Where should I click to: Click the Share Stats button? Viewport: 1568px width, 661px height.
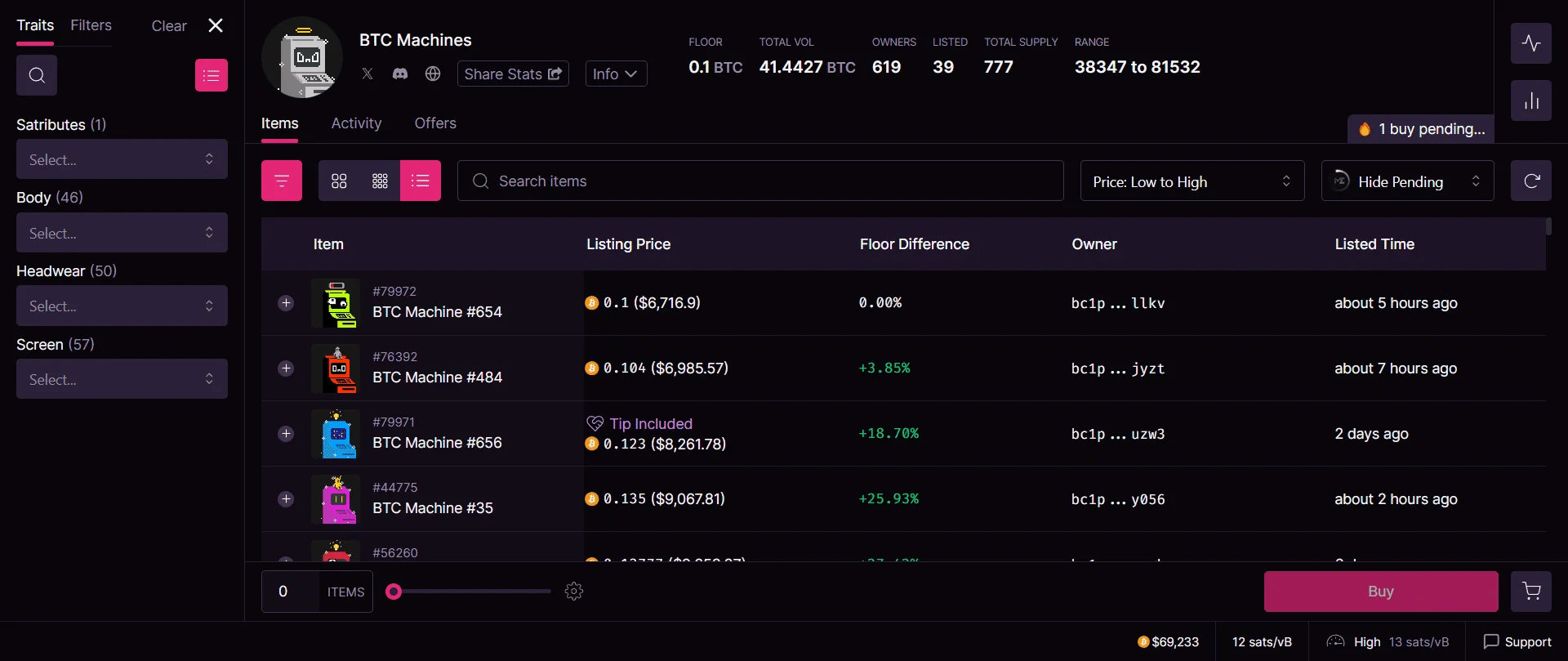coord(513,74)
